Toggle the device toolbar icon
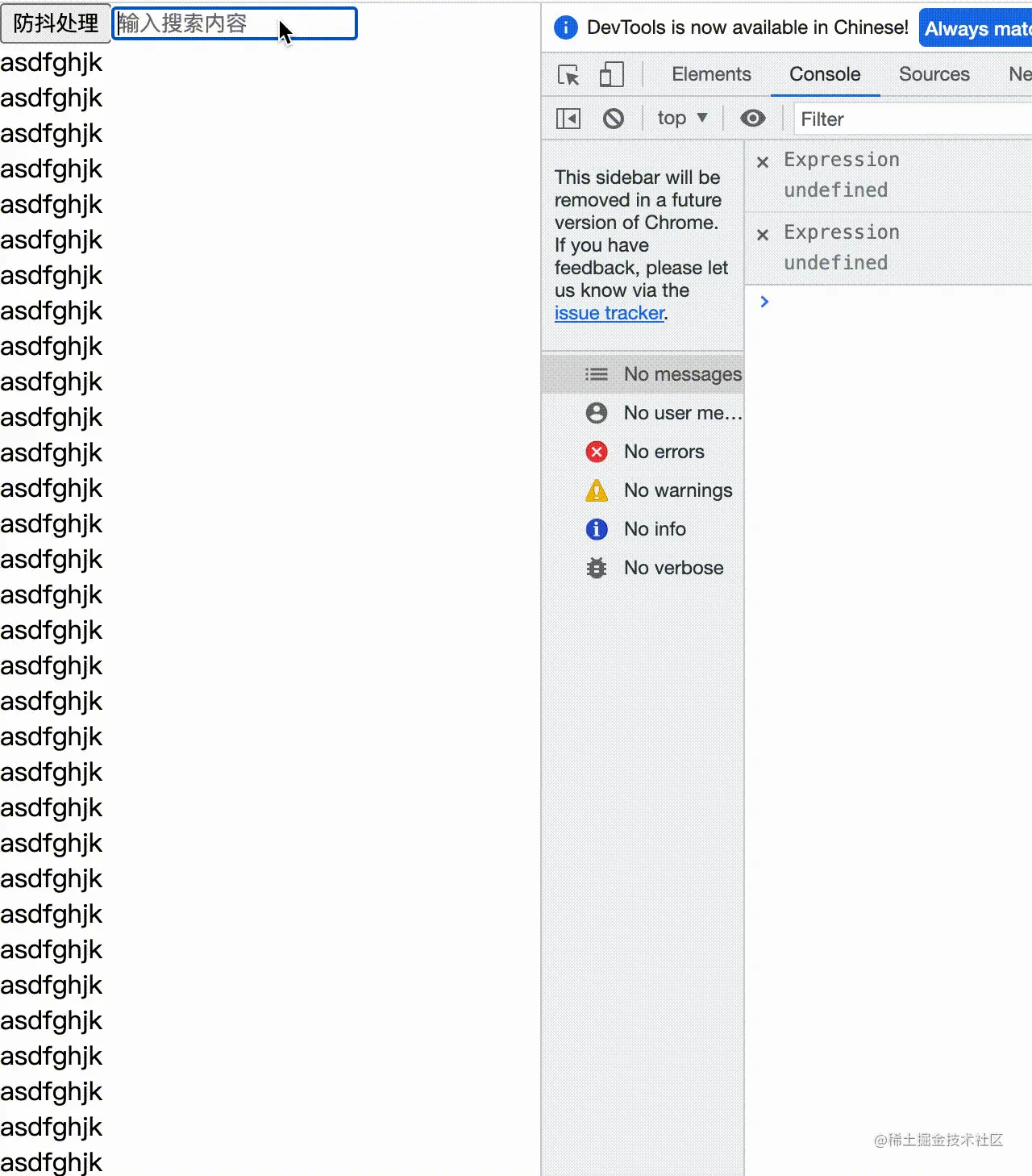Viewport: 1032px width, 1176px height. 612,75
